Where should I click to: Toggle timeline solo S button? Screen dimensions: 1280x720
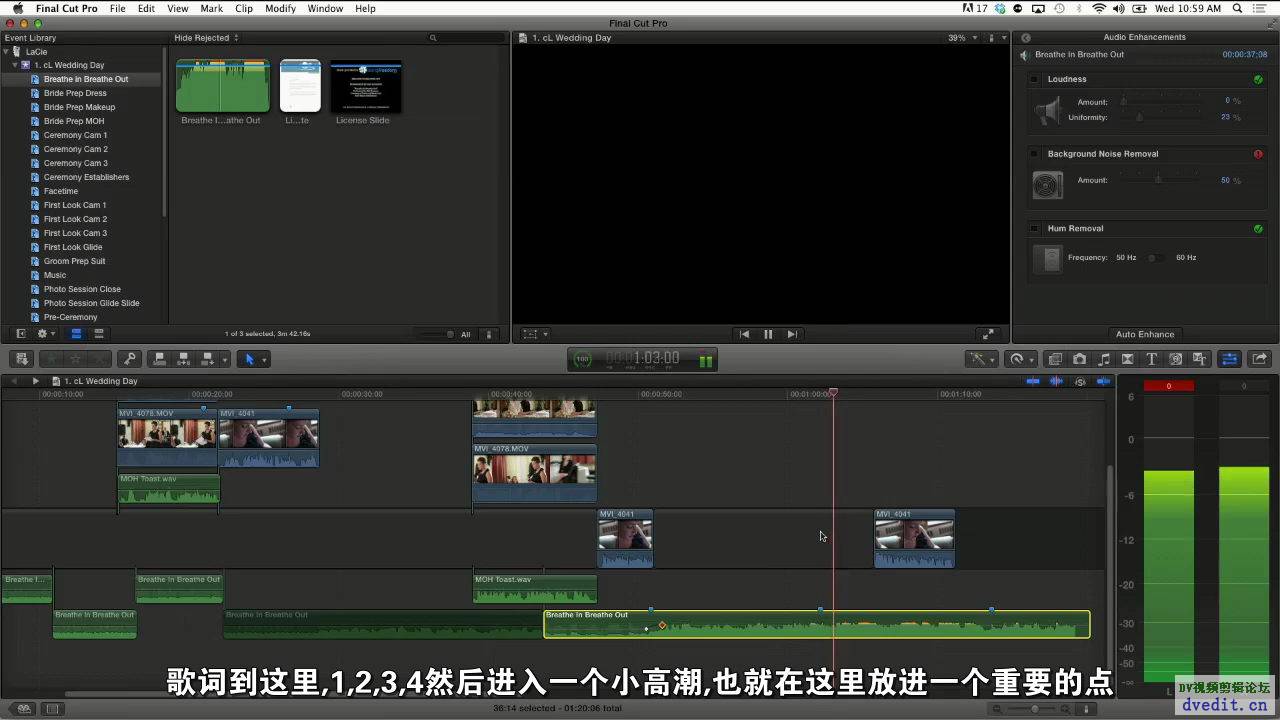(x=1080, y=381)
